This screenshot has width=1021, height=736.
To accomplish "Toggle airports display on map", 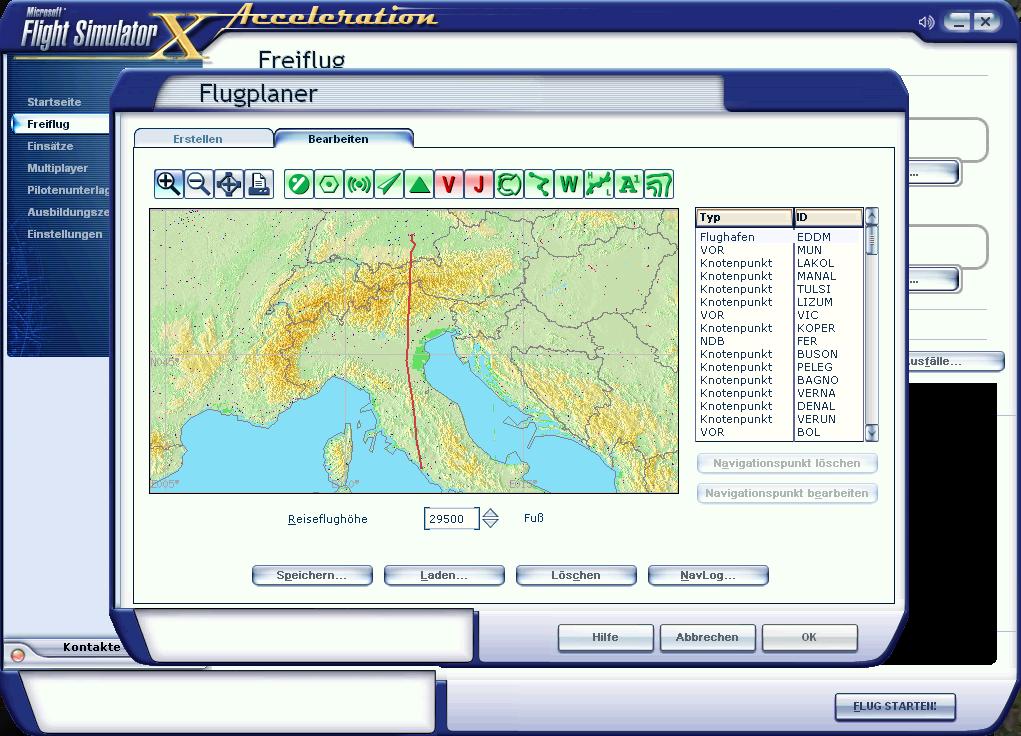I will [x=300, y=184].
